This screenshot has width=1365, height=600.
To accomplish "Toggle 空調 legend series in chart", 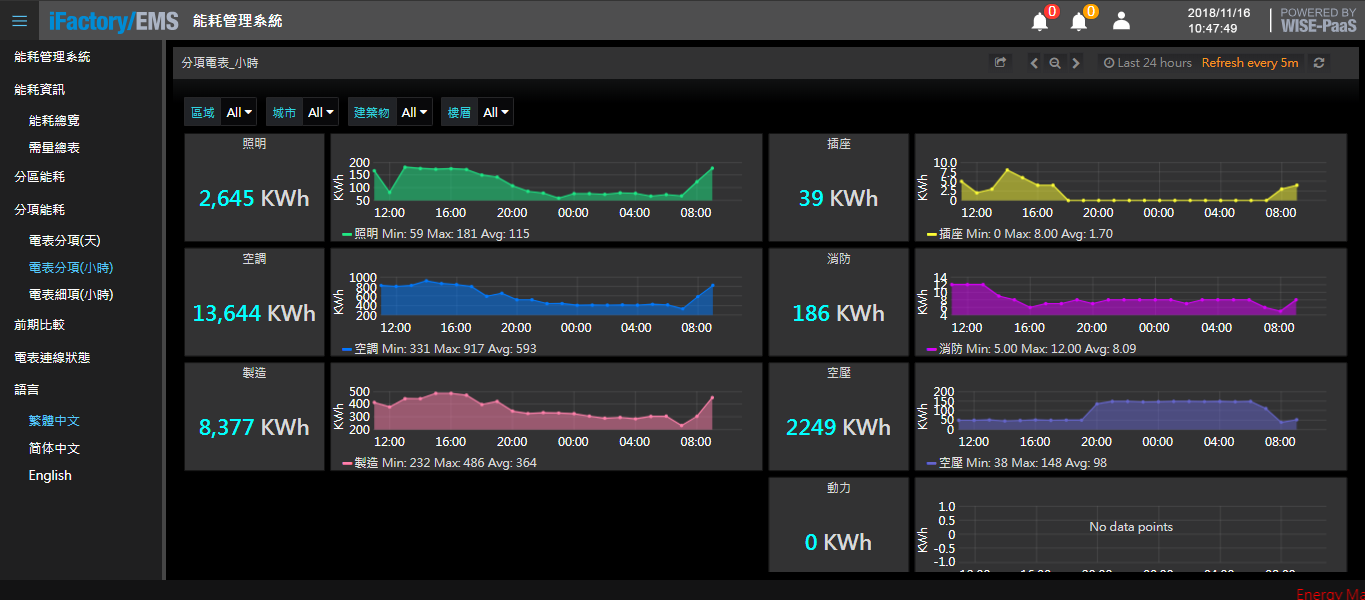I will coord(366,349).
